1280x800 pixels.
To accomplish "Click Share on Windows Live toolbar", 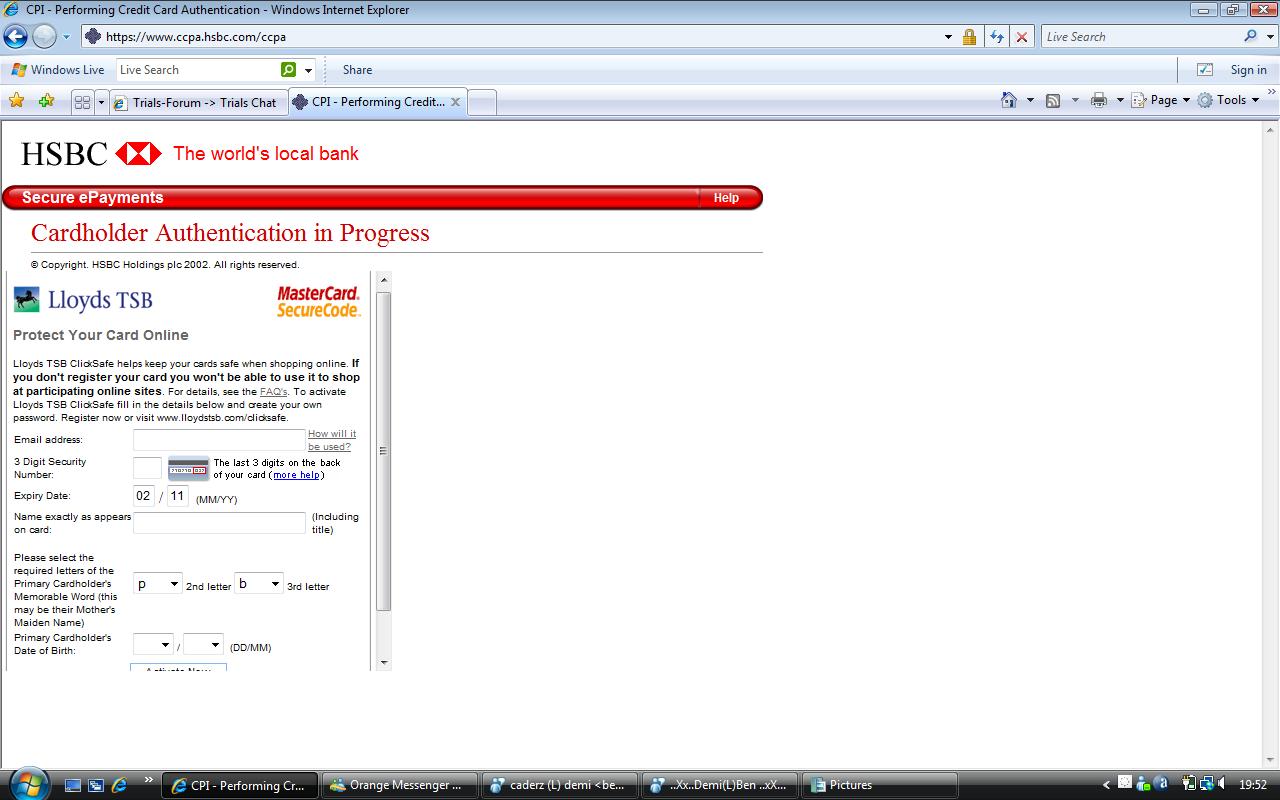I will 357,70.
